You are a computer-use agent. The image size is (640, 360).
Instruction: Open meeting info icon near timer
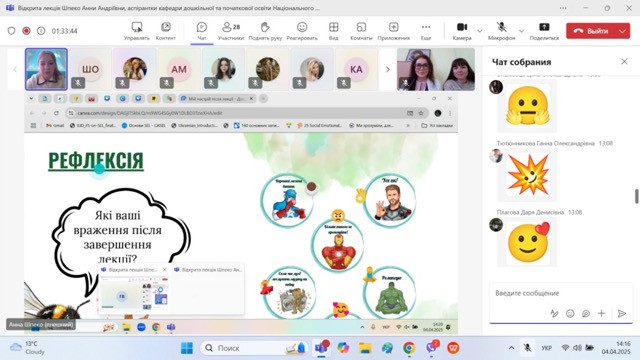coord(41,31)
